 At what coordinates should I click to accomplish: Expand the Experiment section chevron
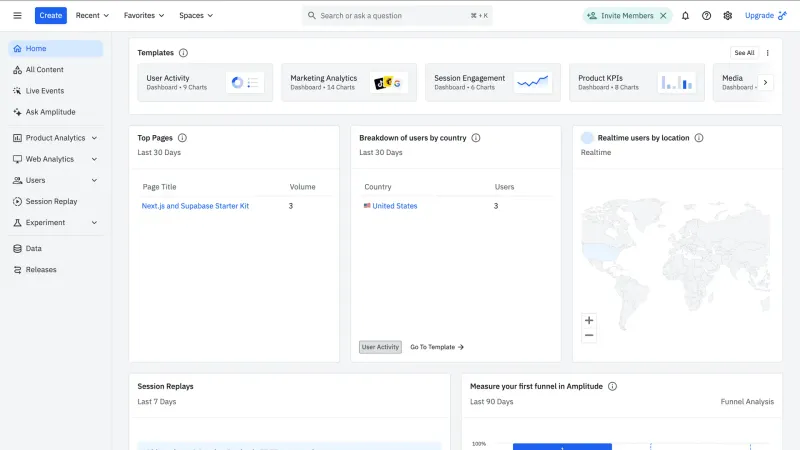tap(94, 222)
